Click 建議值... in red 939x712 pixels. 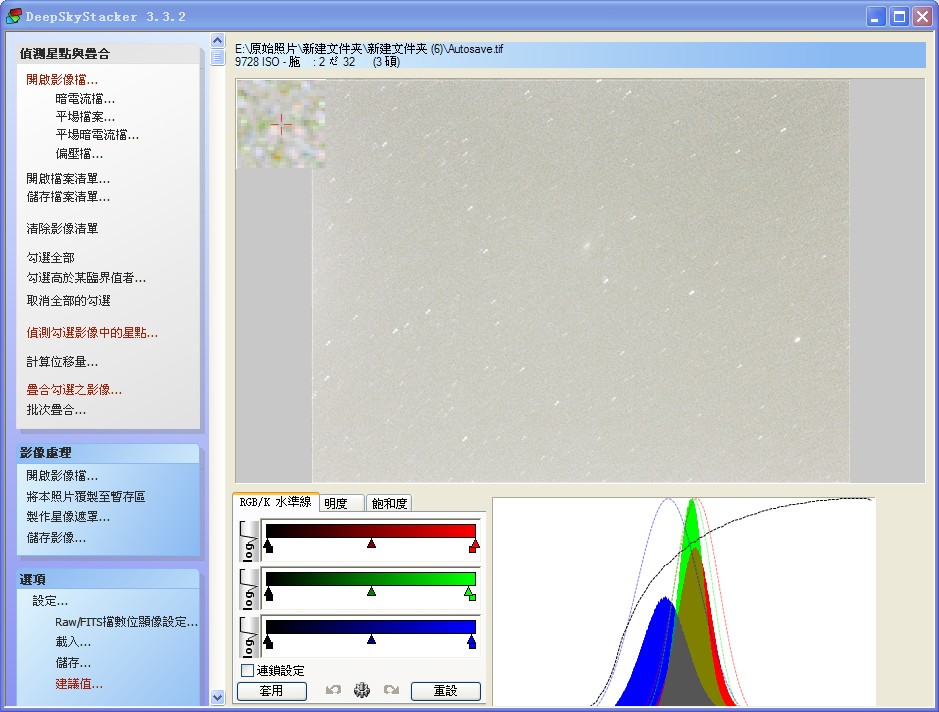(79, 684)
